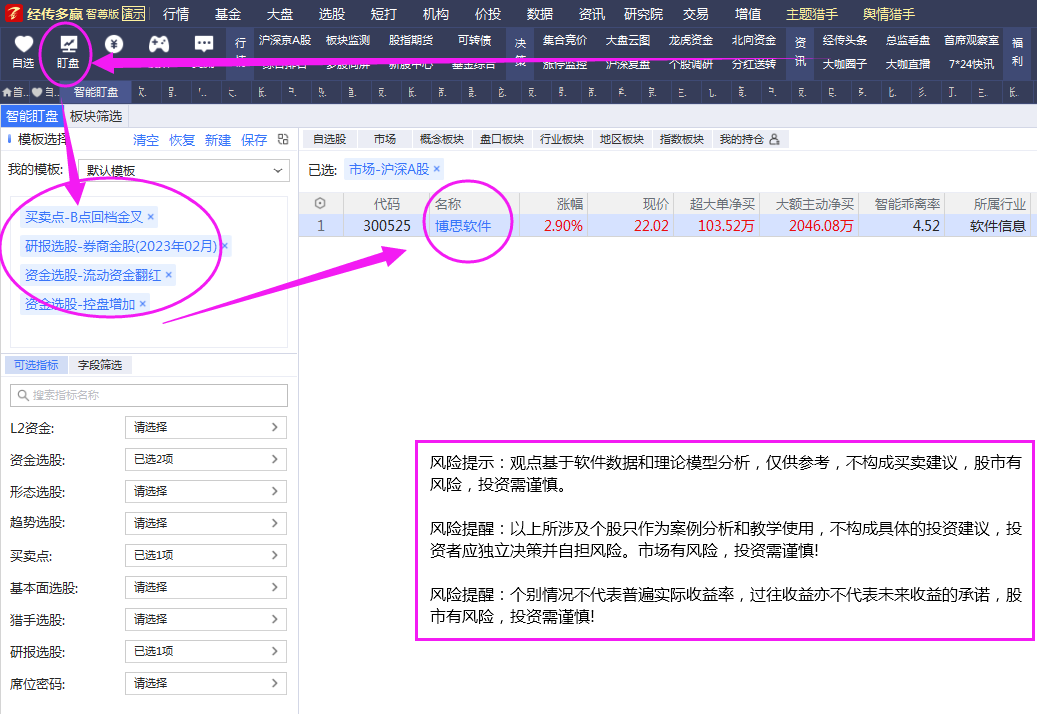Click the 恢复 link

click(182, 140)
